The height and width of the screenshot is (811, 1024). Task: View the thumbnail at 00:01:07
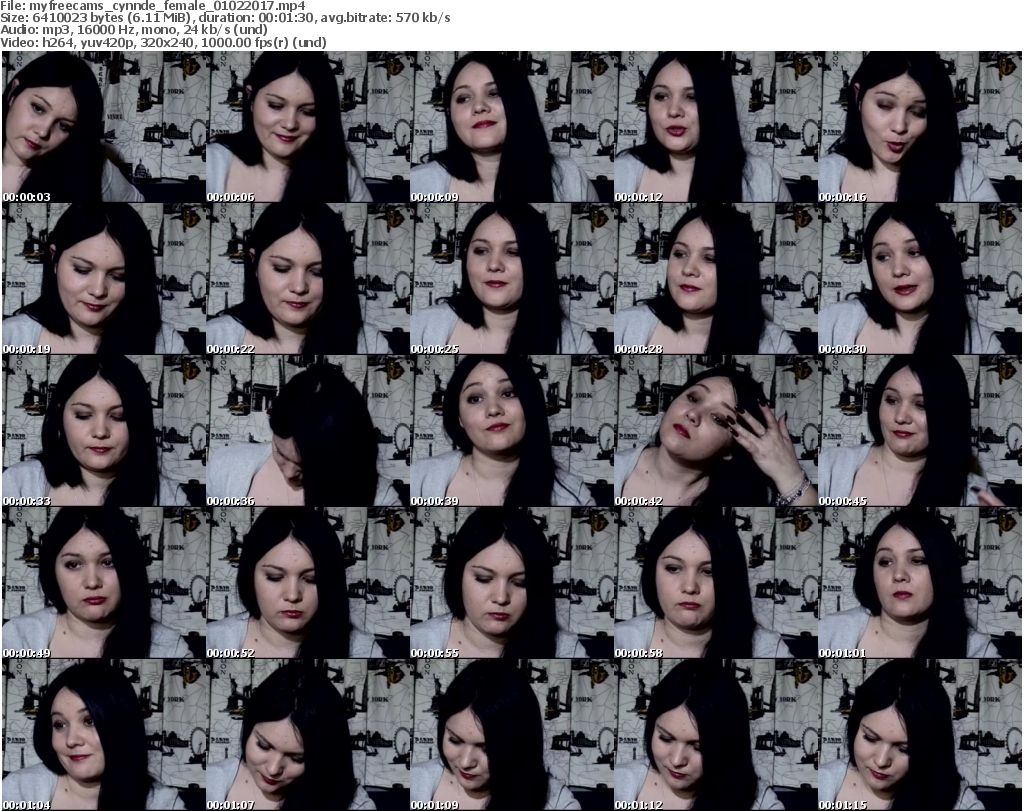(308, 735)
